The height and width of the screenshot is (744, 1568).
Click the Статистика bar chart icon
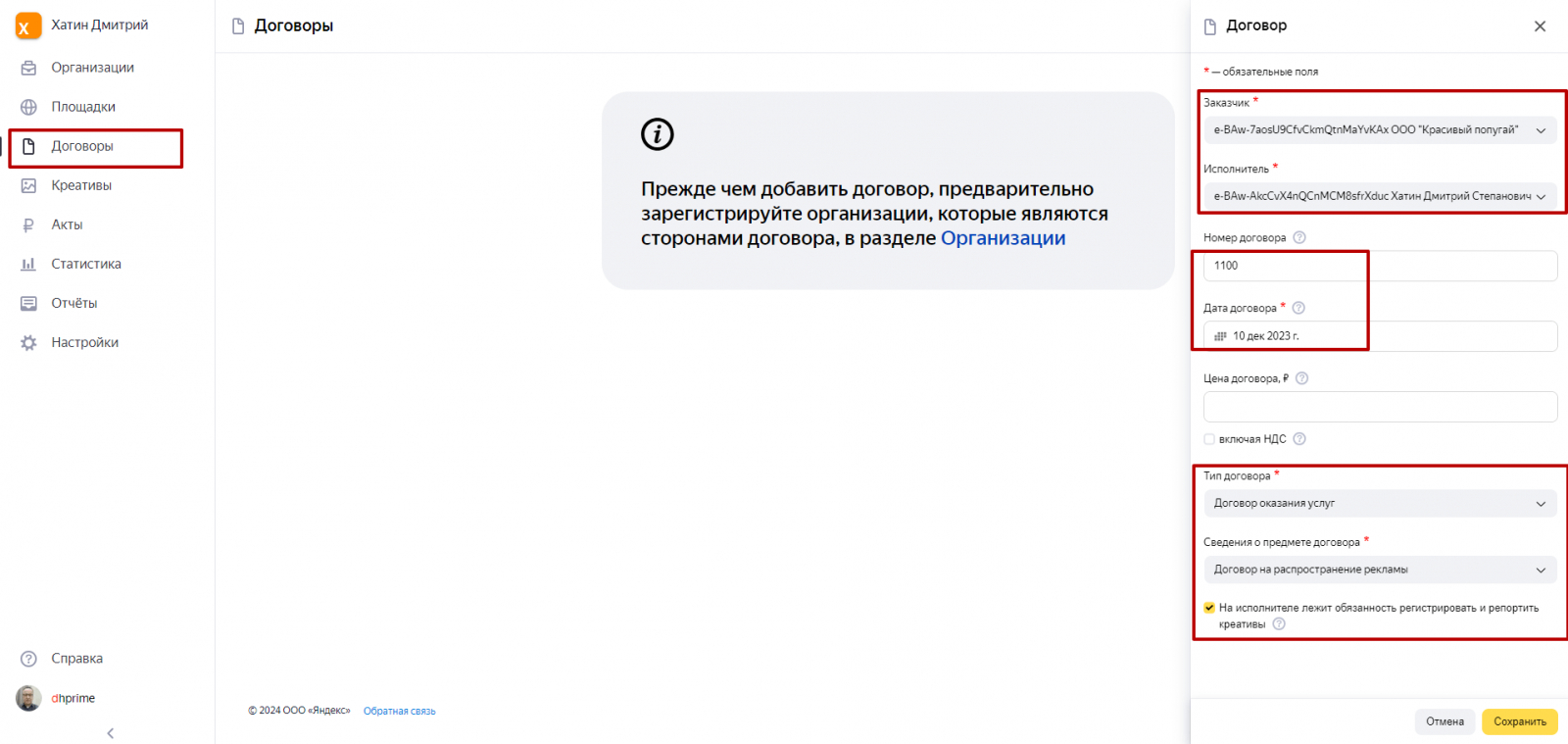[x=29, y=264]
